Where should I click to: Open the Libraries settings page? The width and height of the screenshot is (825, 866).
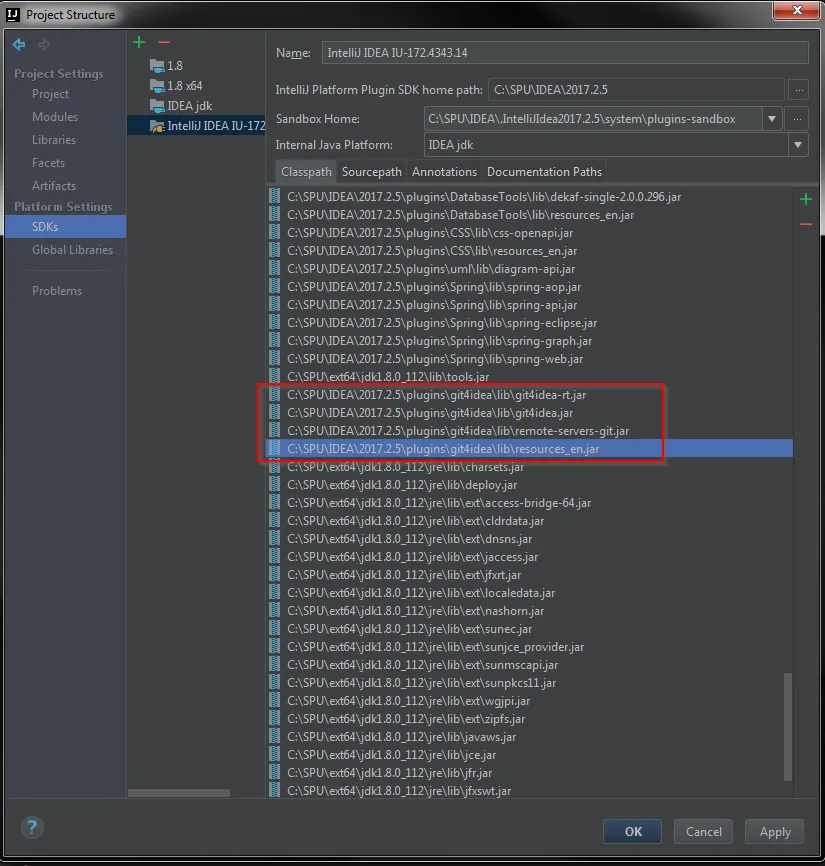pos(54,140)
